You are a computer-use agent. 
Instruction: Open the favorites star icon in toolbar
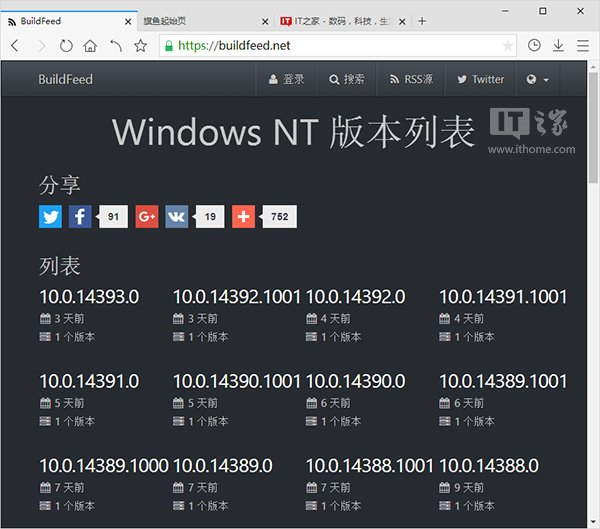coord(140,46)
